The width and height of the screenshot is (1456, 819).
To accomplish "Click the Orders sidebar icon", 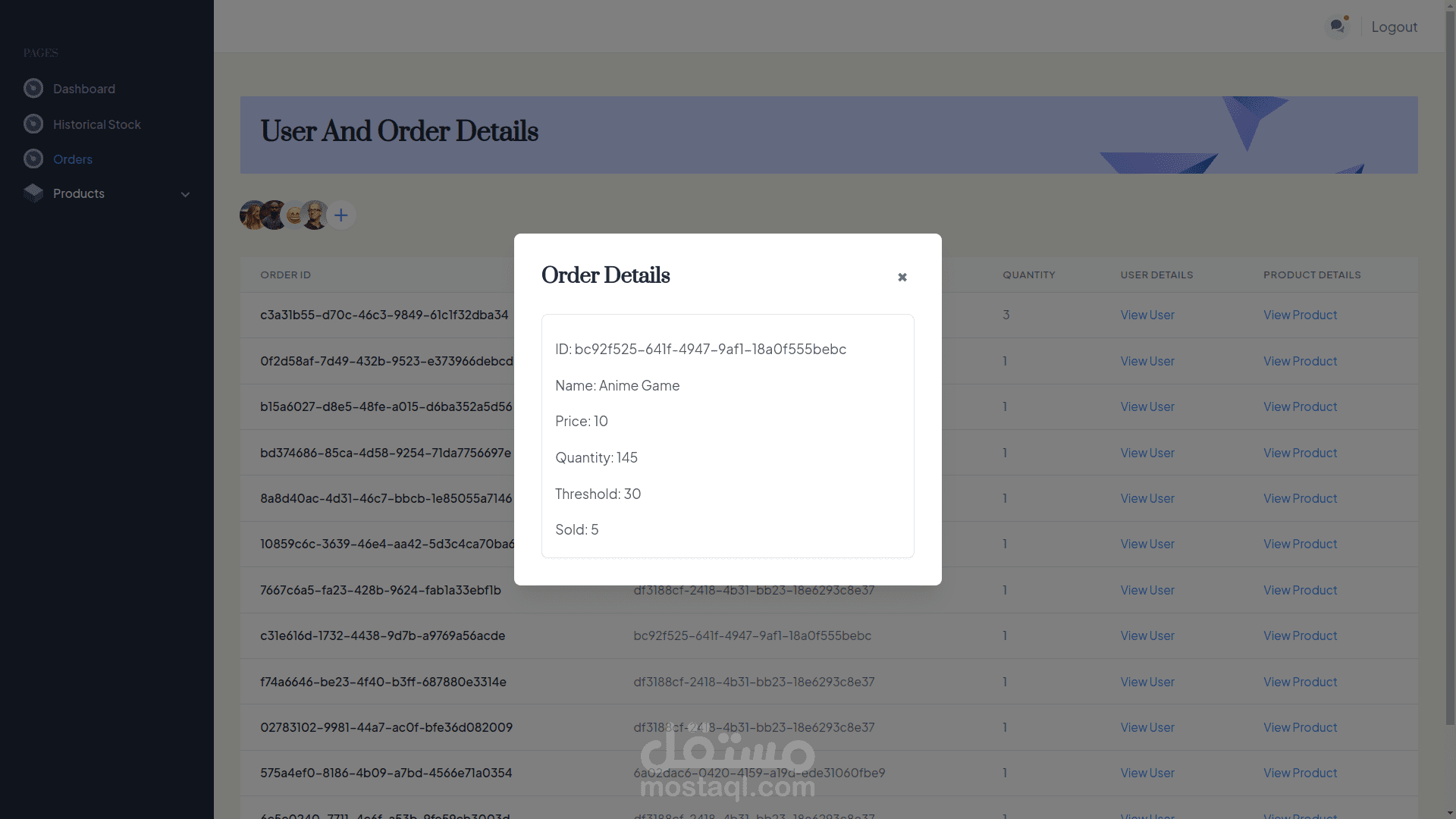I will (33, 158).
